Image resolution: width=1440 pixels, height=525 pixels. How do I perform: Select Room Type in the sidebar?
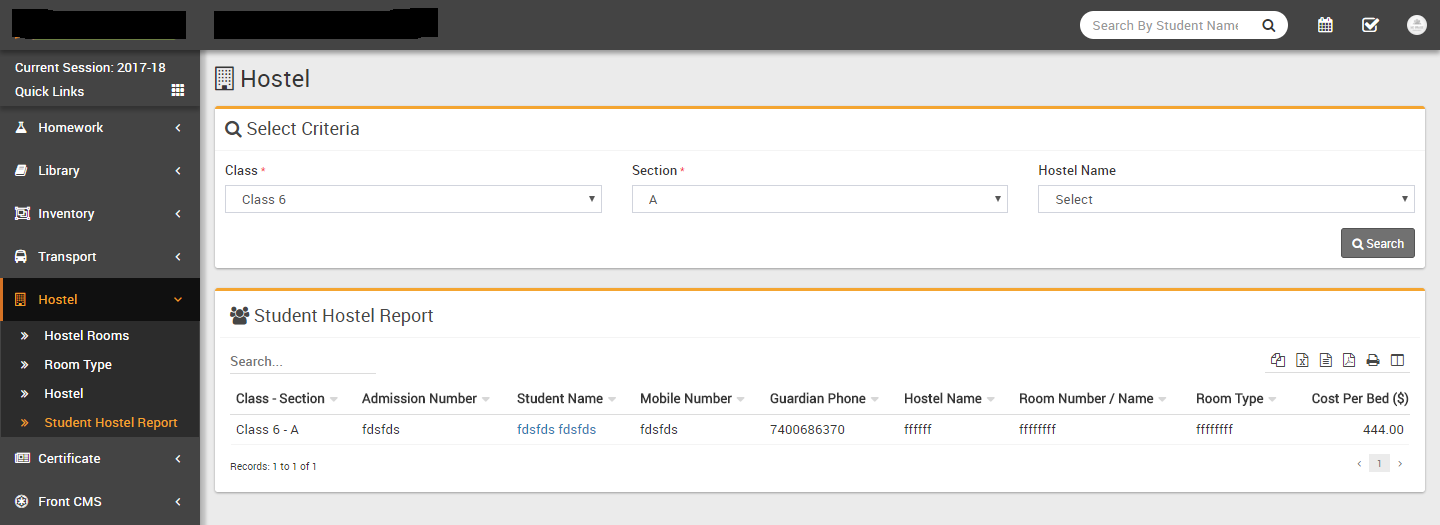[x=78, y=365]
